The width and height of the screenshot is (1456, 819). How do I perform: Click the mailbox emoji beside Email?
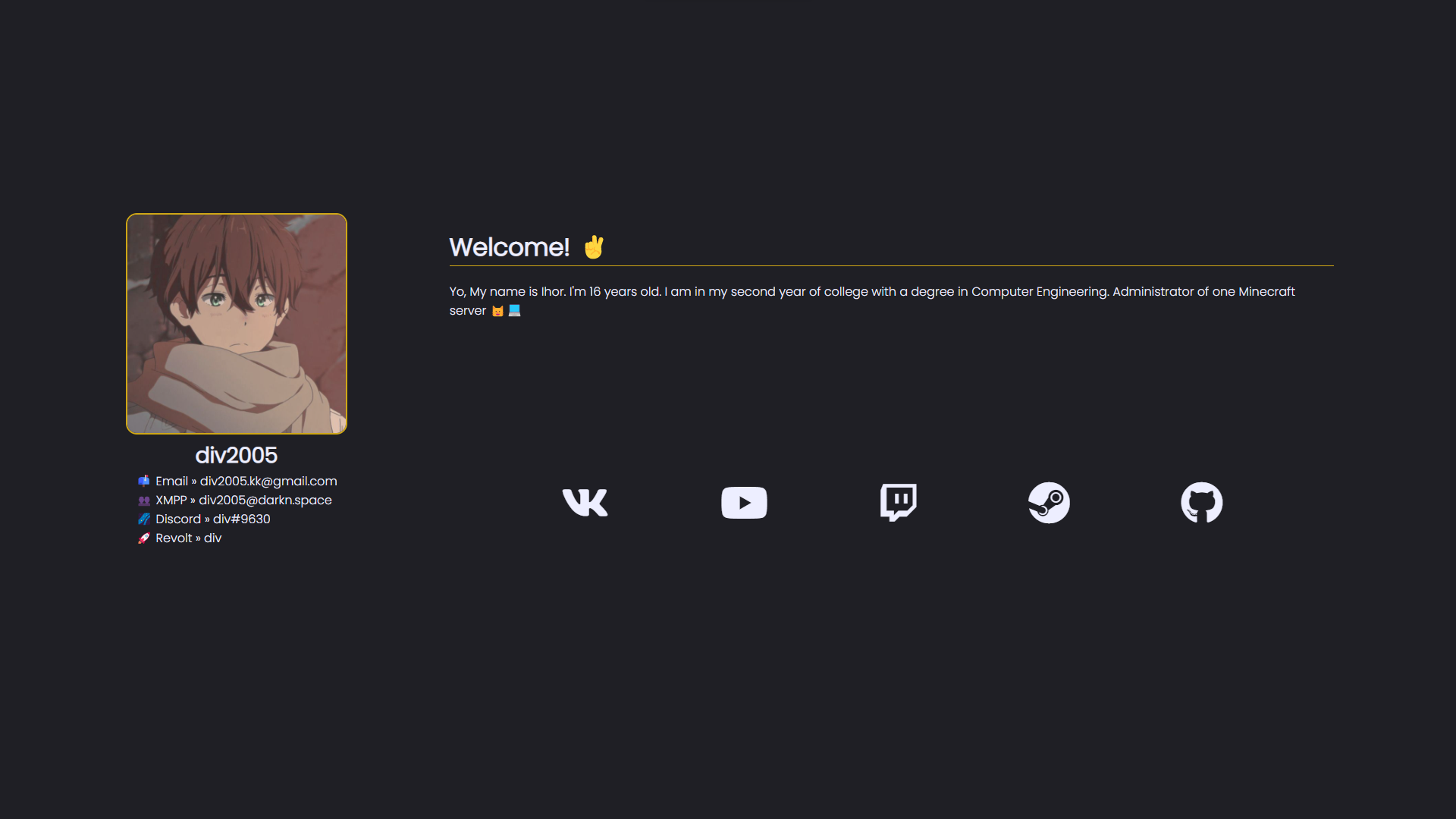(144, 481)
